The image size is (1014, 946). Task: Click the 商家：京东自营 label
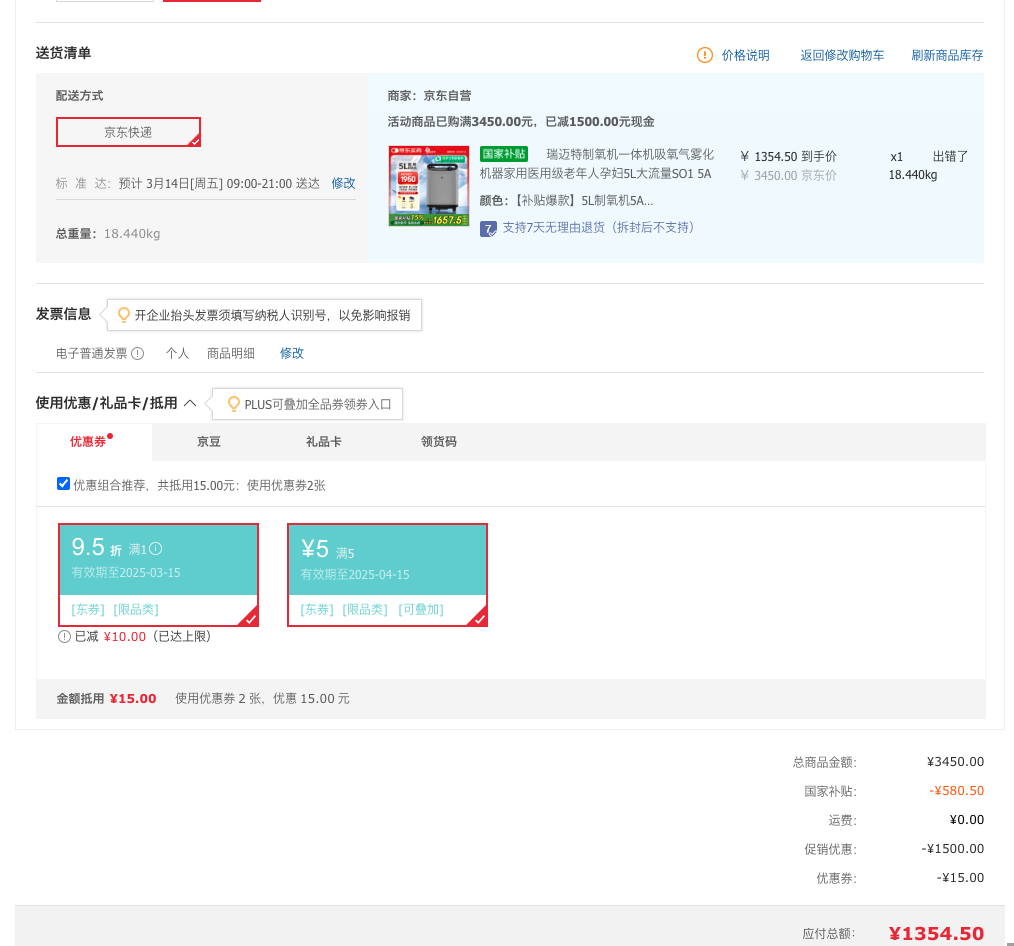pos(429,96)
